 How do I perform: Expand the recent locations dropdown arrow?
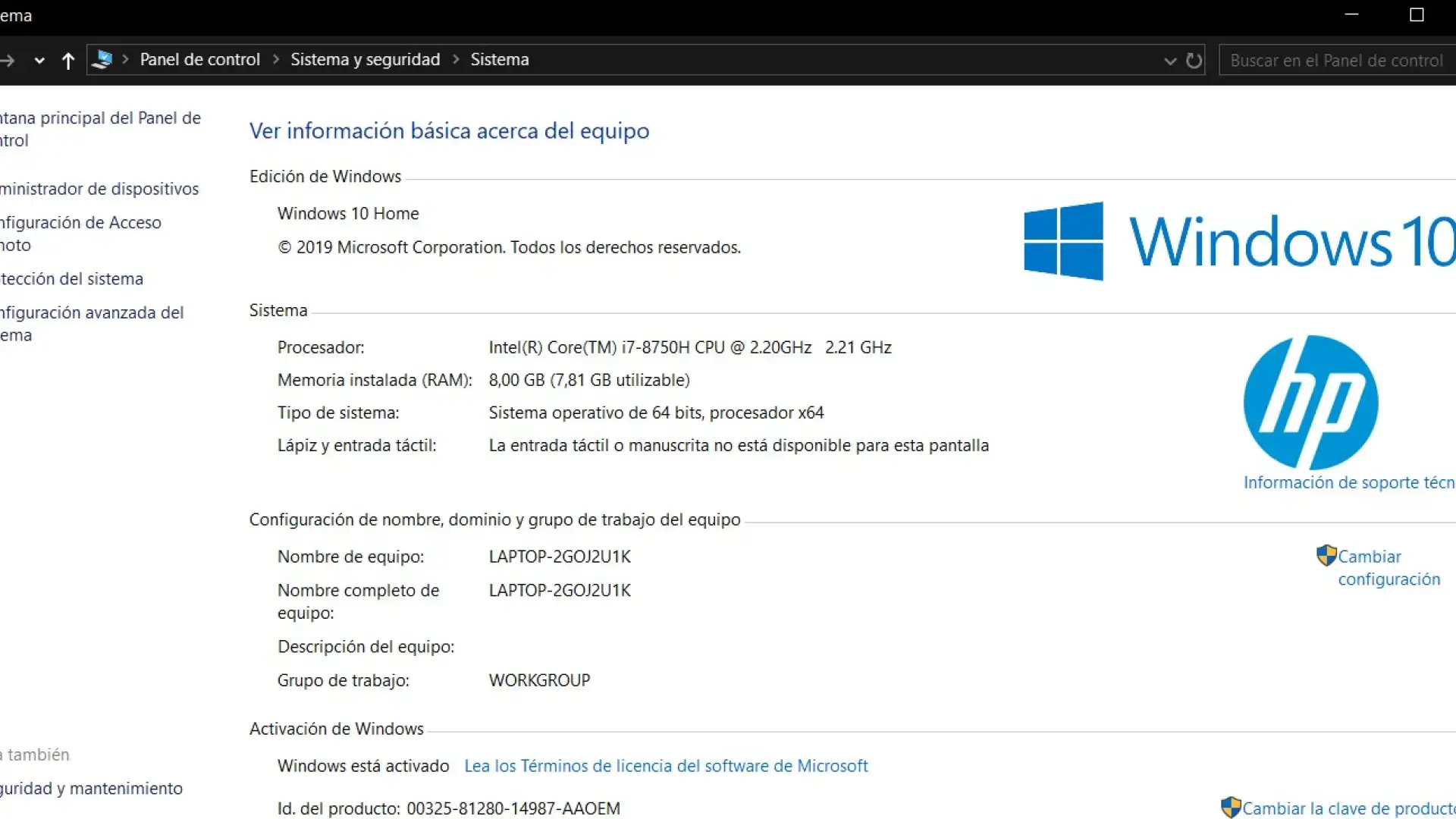[x=39, y=61]
